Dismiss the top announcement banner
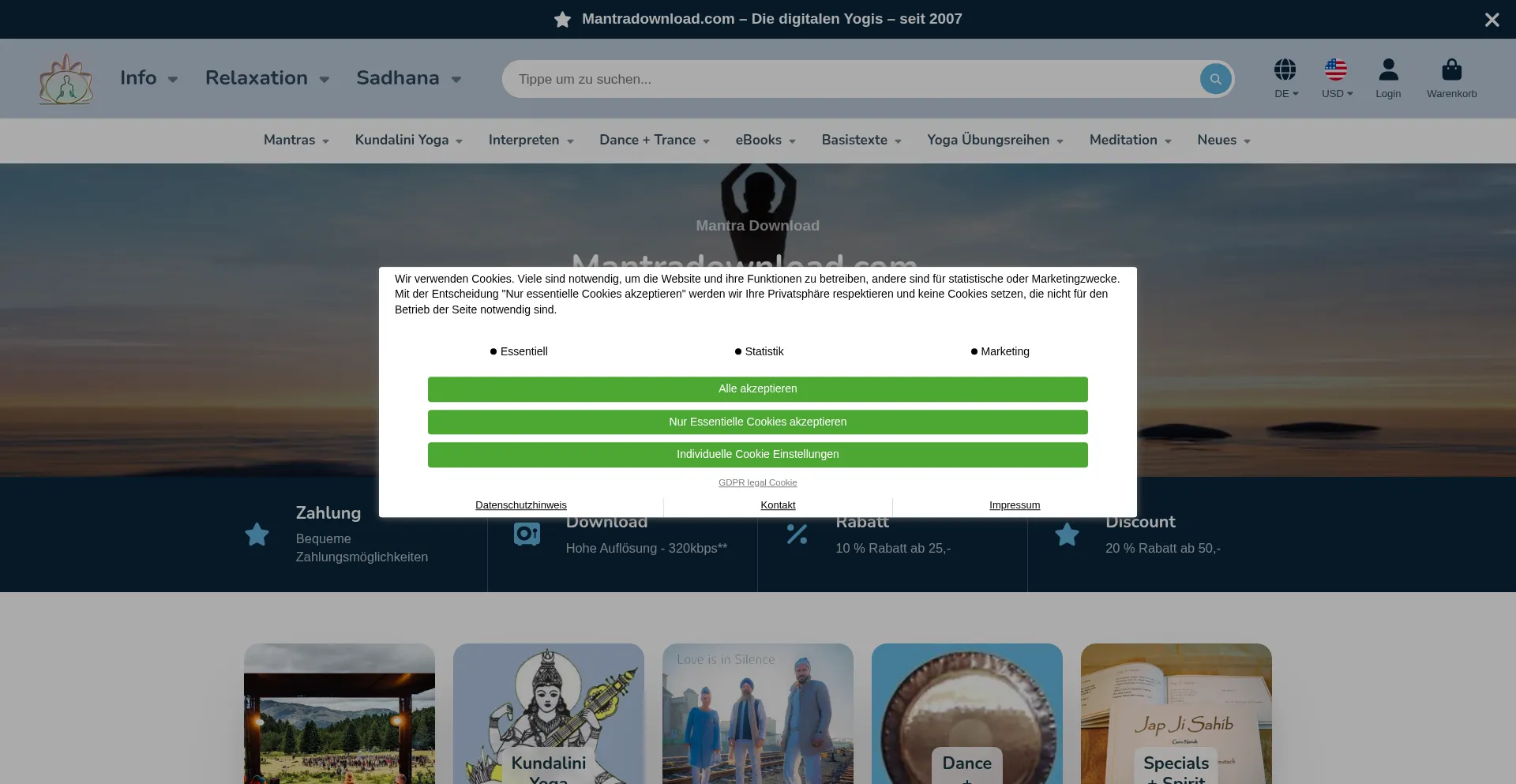 1491,20
